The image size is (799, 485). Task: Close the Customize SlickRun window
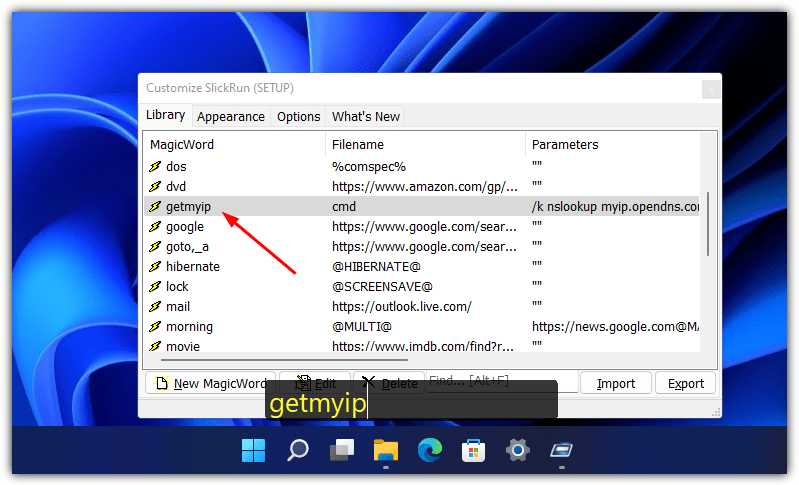[711, 90]
